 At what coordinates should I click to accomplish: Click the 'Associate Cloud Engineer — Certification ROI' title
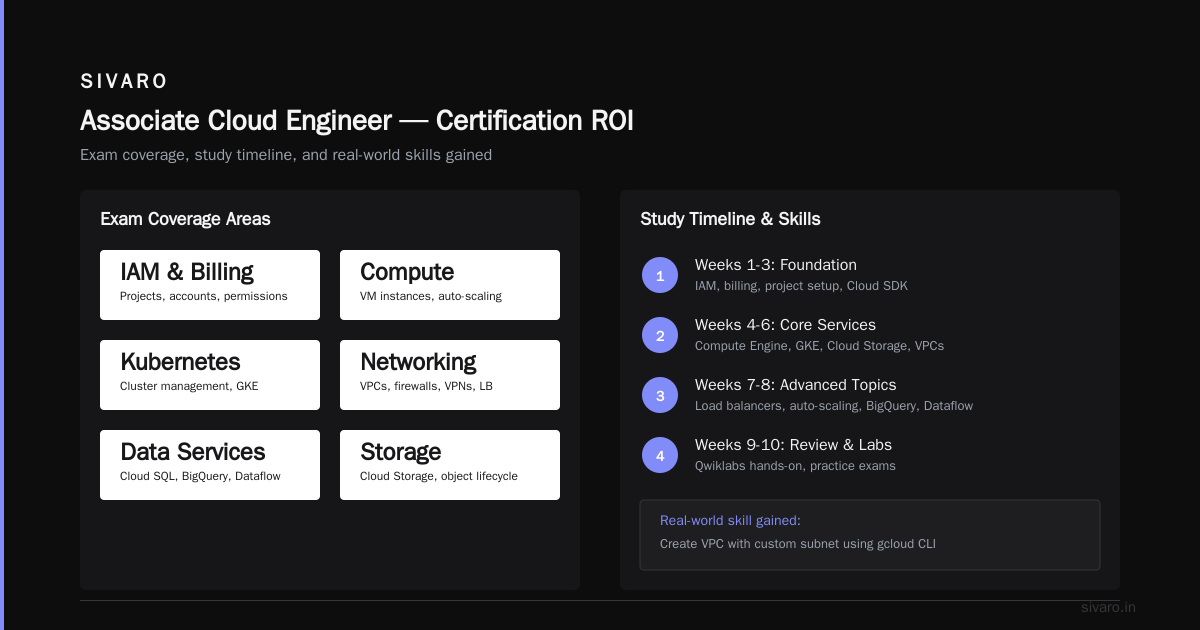[357, 121]
